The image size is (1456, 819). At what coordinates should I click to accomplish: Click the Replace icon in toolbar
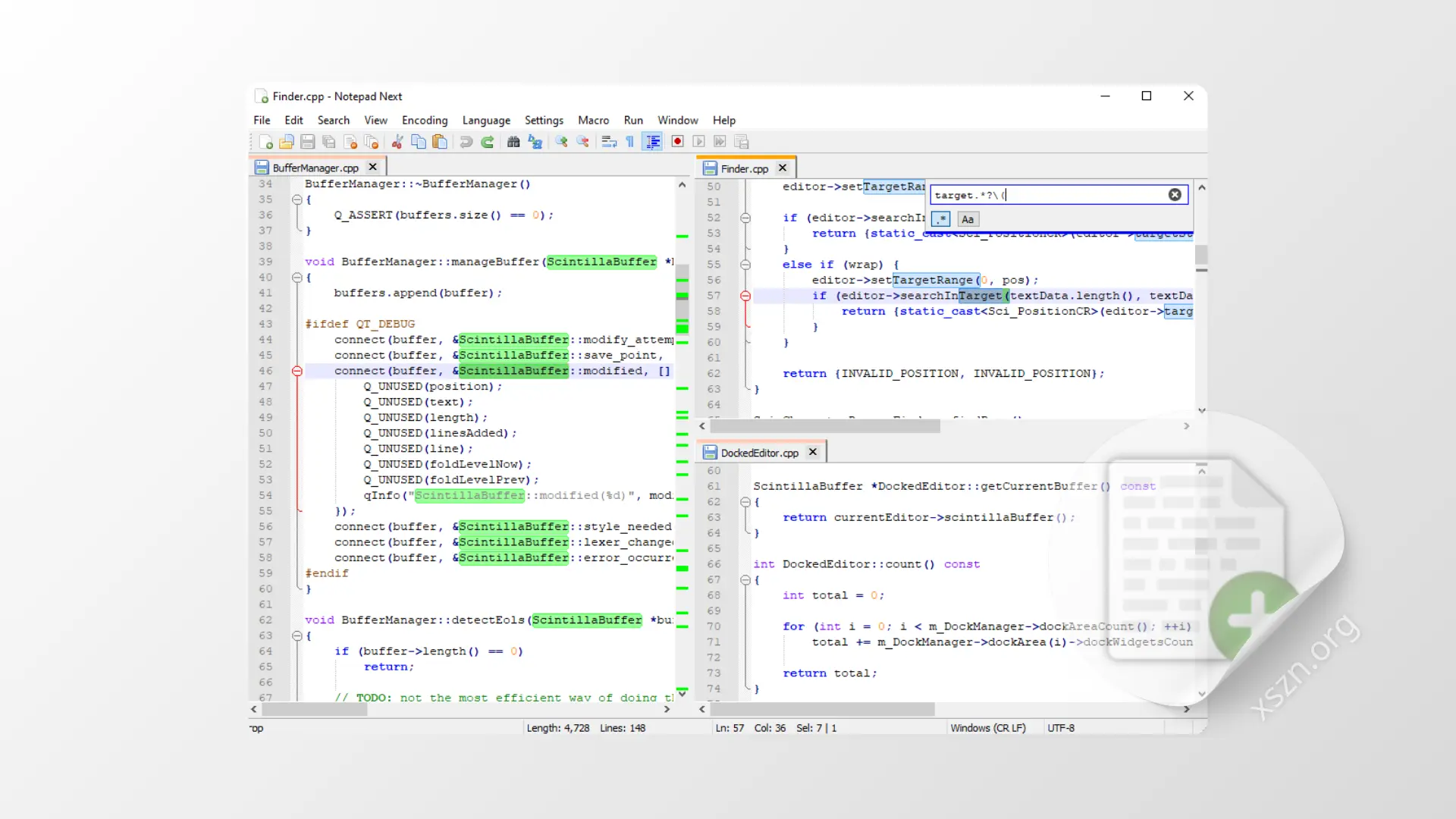point(535,142)
